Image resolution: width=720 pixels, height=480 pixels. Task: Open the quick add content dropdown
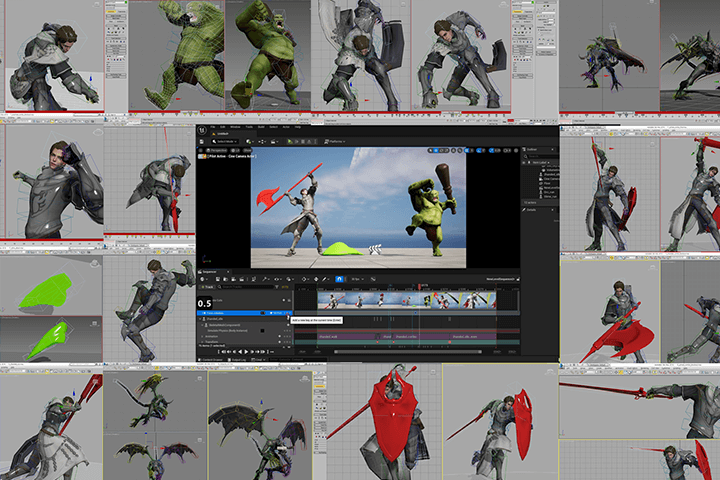pyautogui.click(x=250, y=141)
